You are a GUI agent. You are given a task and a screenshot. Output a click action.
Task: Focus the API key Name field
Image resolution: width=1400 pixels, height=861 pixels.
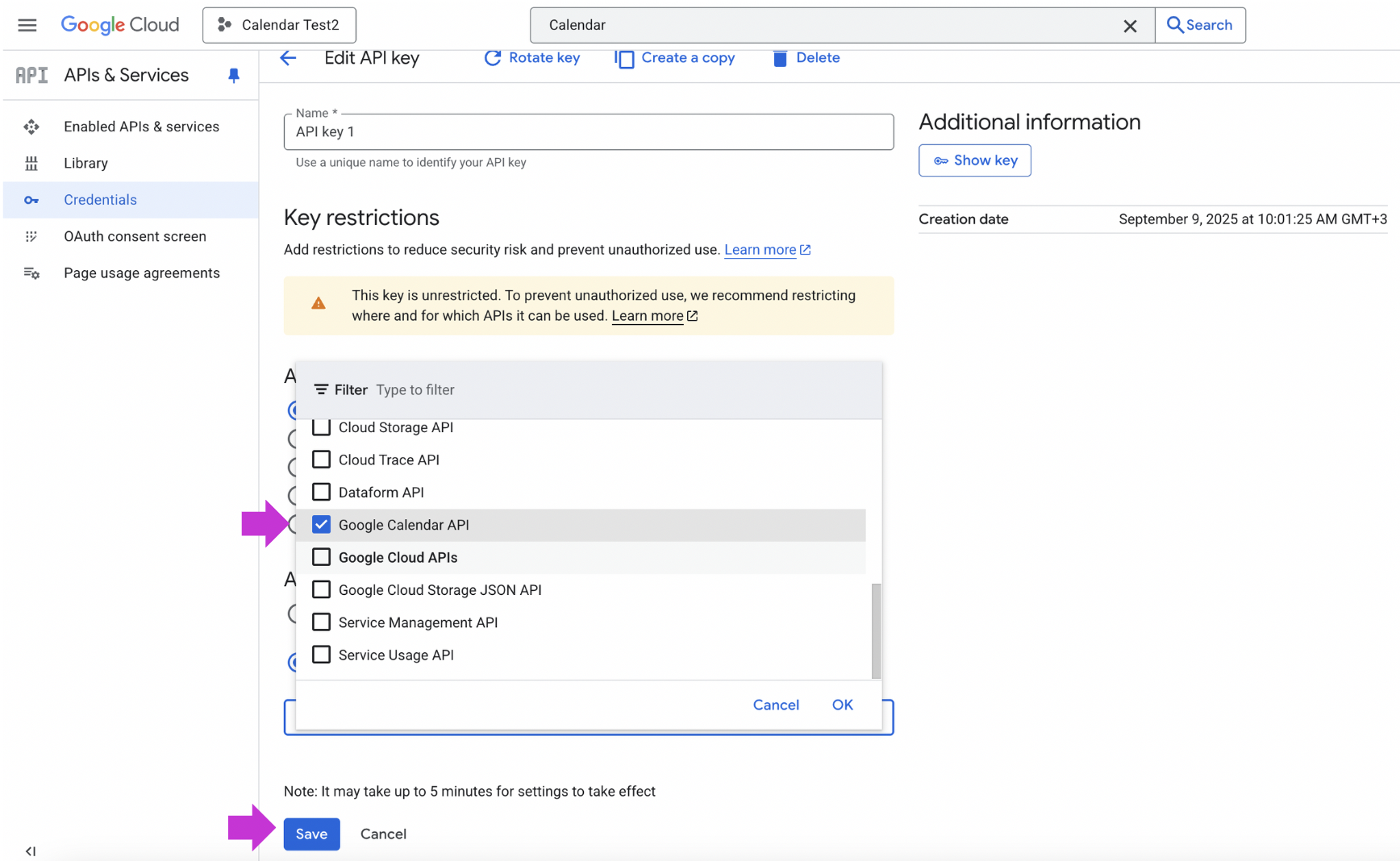[589, 131]
